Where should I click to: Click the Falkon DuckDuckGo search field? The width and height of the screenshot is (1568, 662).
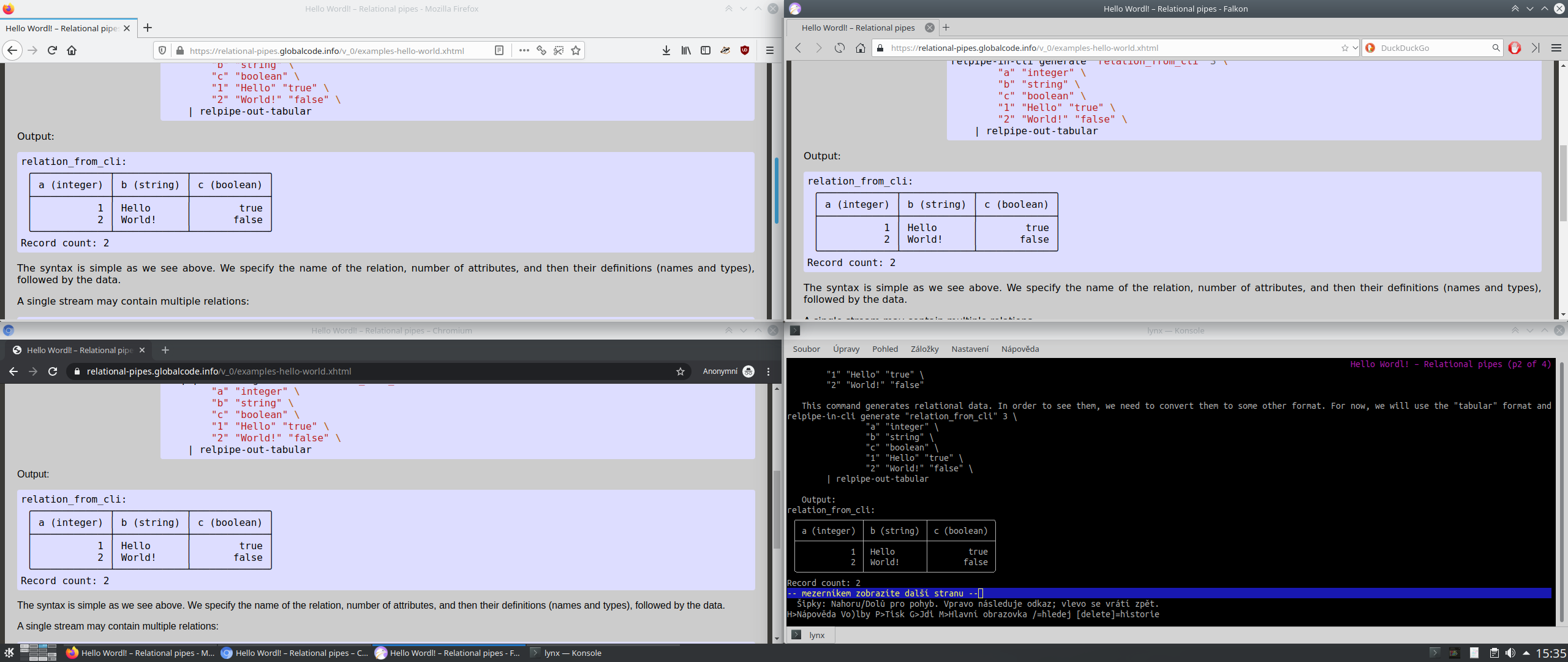[x=1433, y=48]
